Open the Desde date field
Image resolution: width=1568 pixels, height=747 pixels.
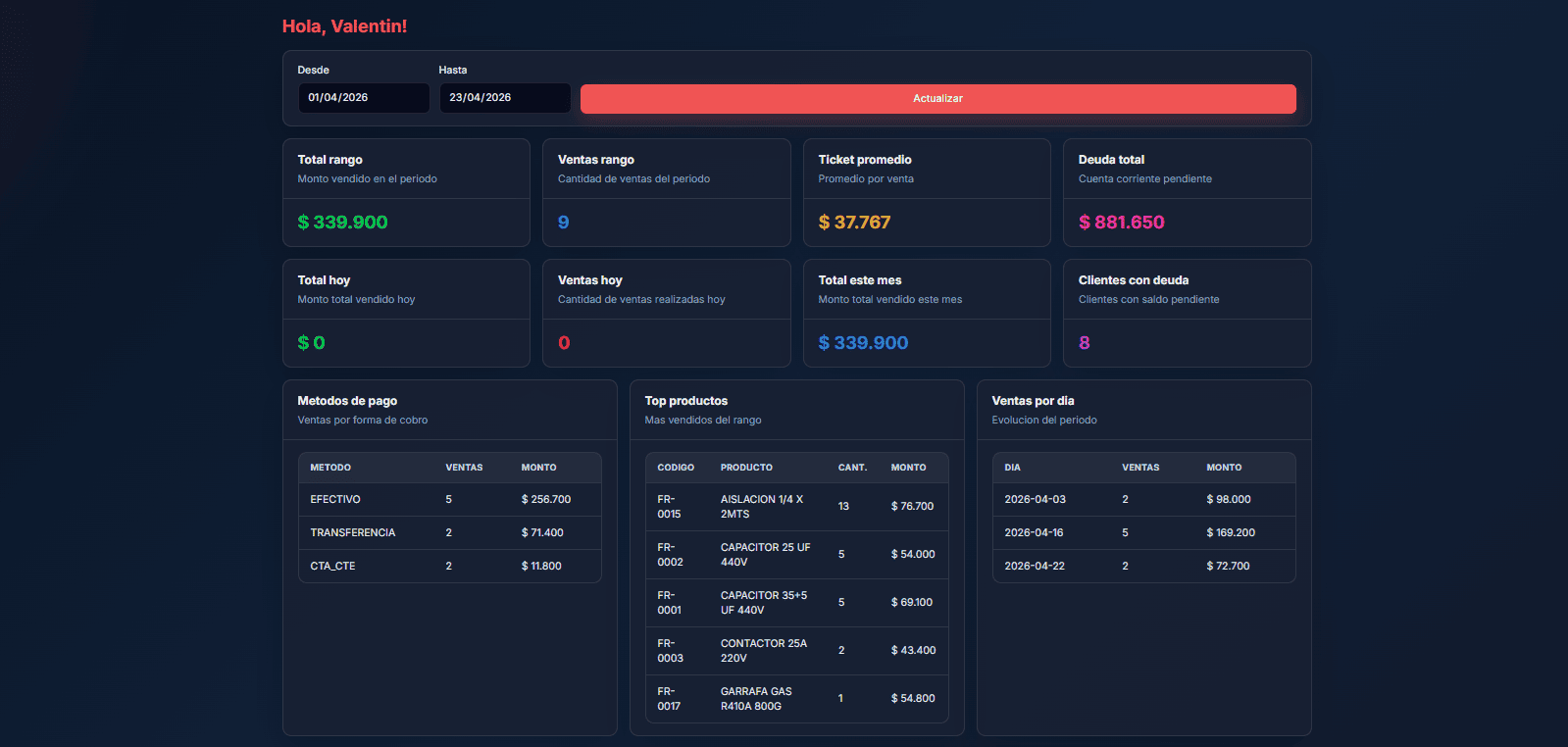(364, 98)
